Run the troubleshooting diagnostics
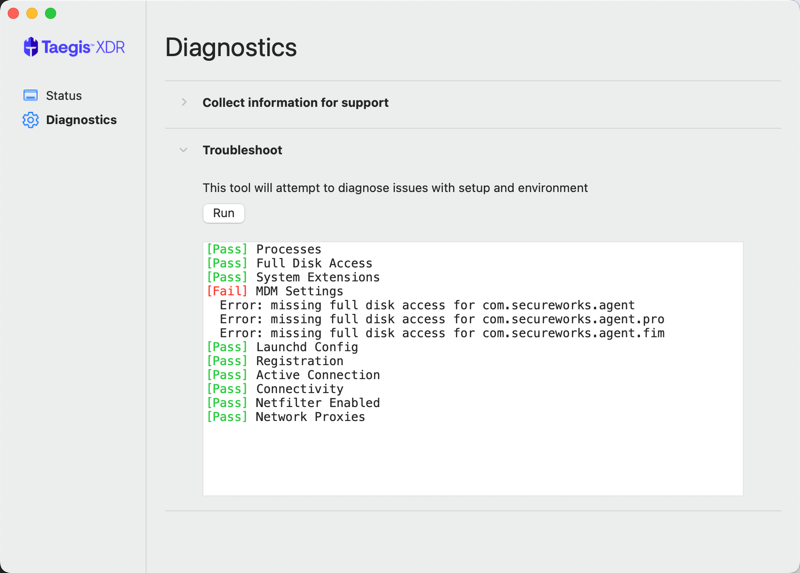The image size is (800, 573). (x=223, y=213)
